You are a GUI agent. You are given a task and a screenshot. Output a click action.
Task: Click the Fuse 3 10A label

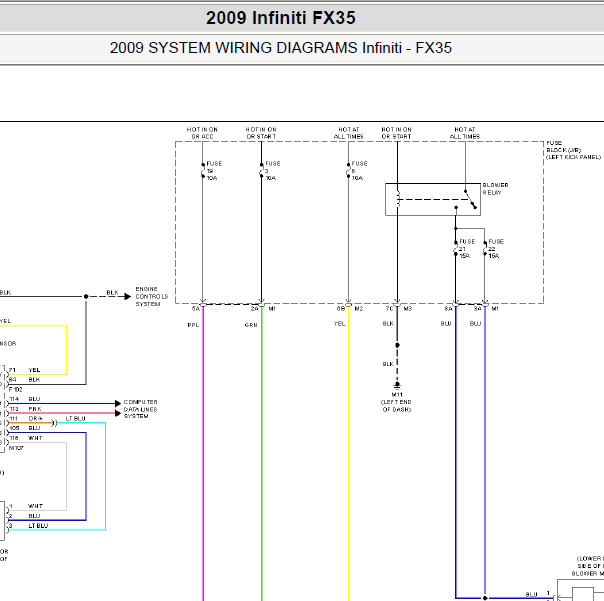(273, 171)
